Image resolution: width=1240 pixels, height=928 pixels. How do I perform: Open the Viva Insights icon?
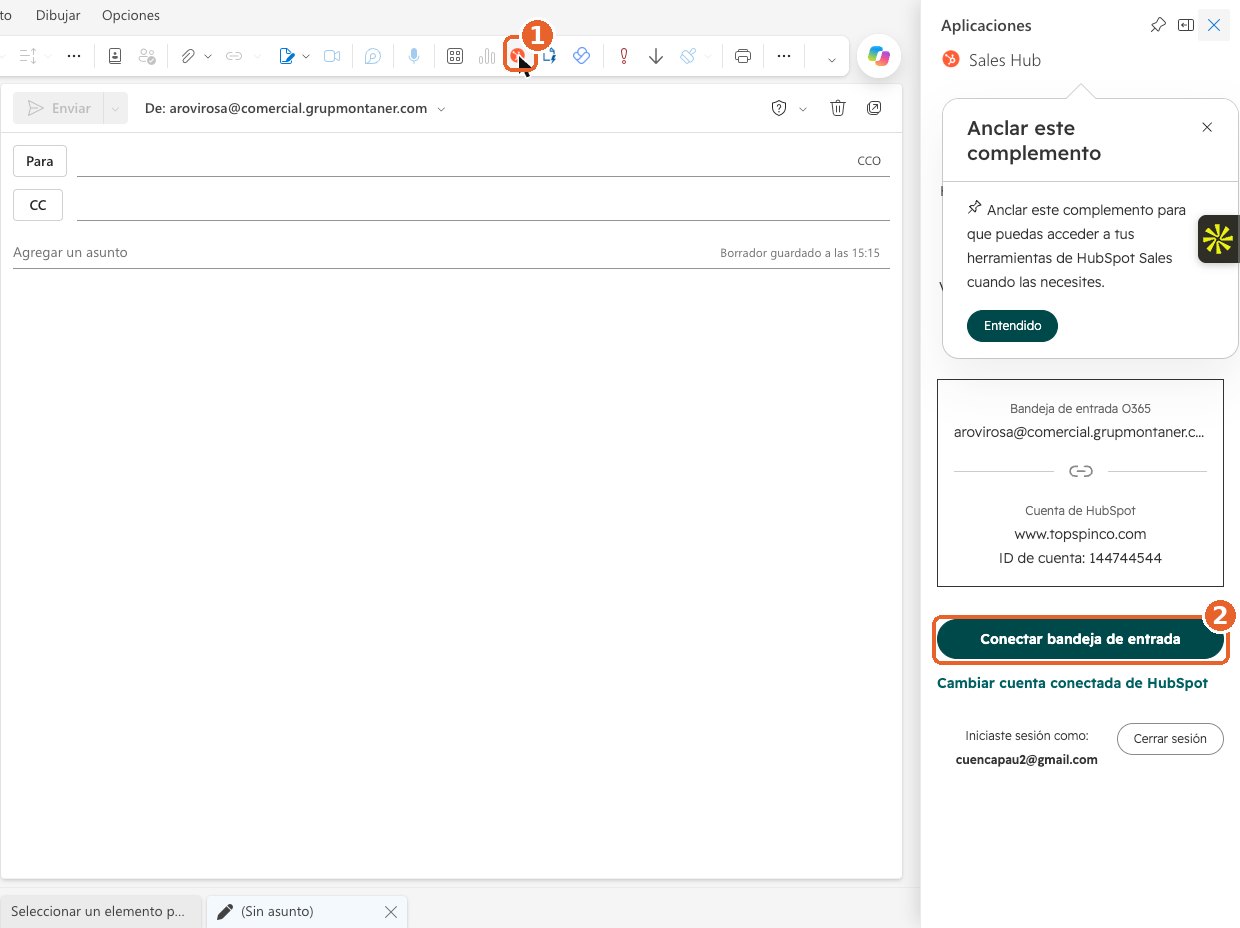[x=581, y=56]
